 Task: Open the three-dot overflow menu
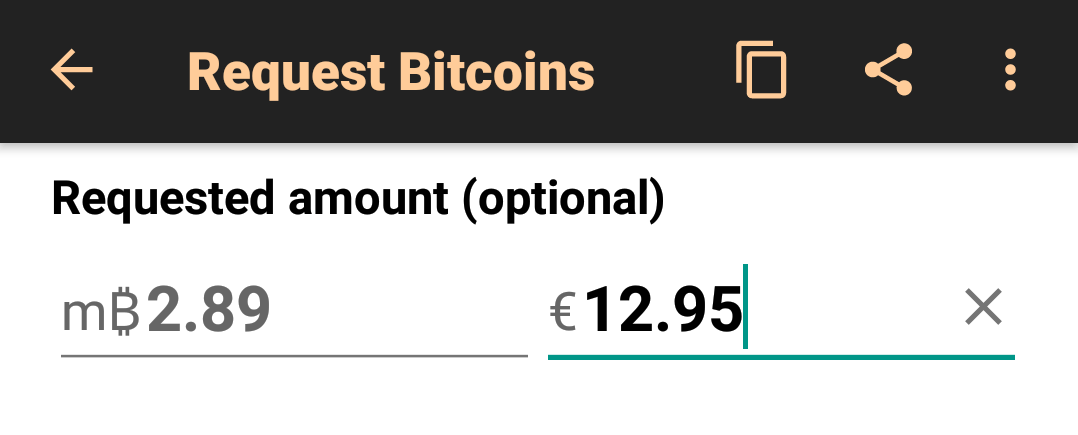1009,69
